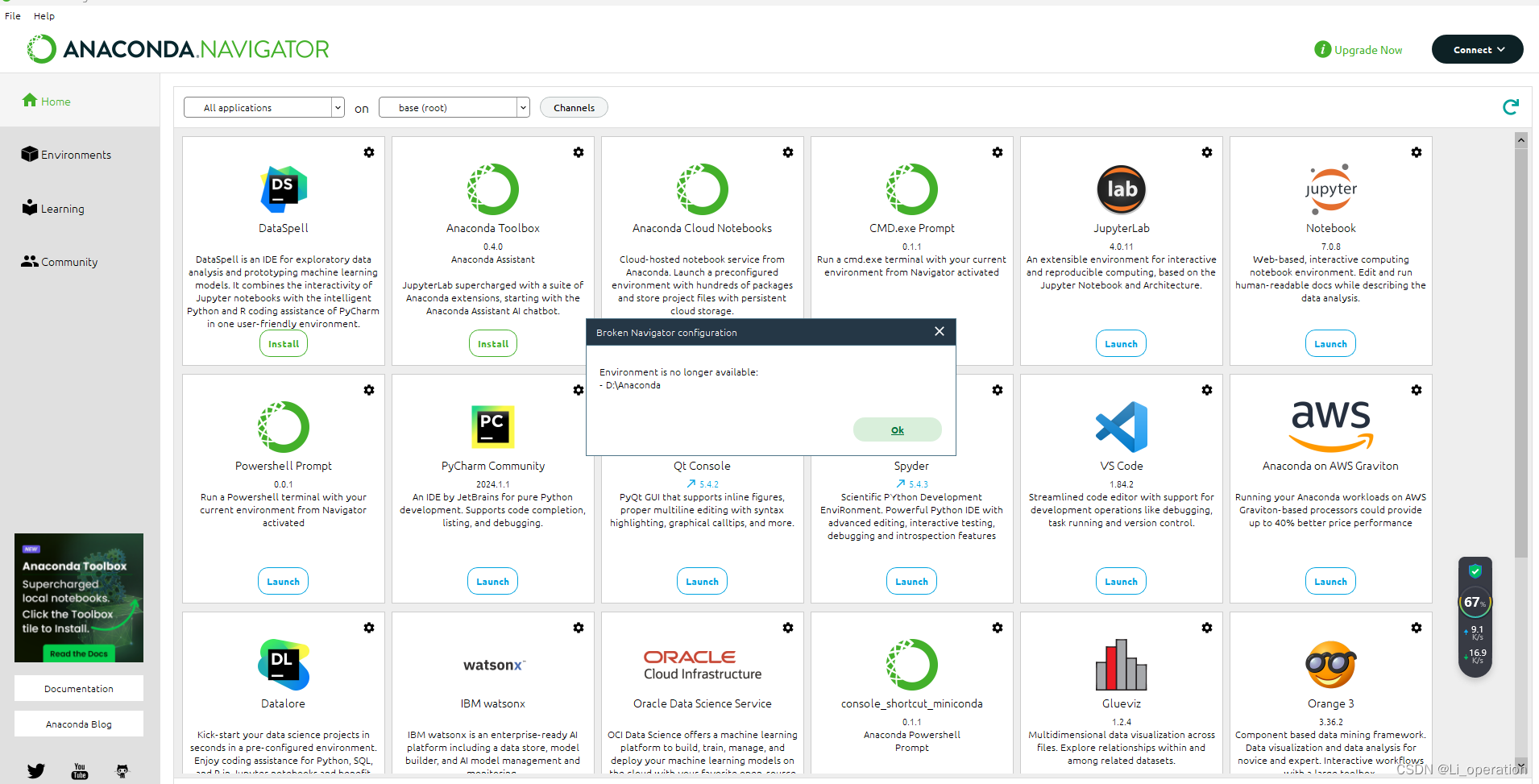Click the Glueviz application logo

[x=1122, y=665]
